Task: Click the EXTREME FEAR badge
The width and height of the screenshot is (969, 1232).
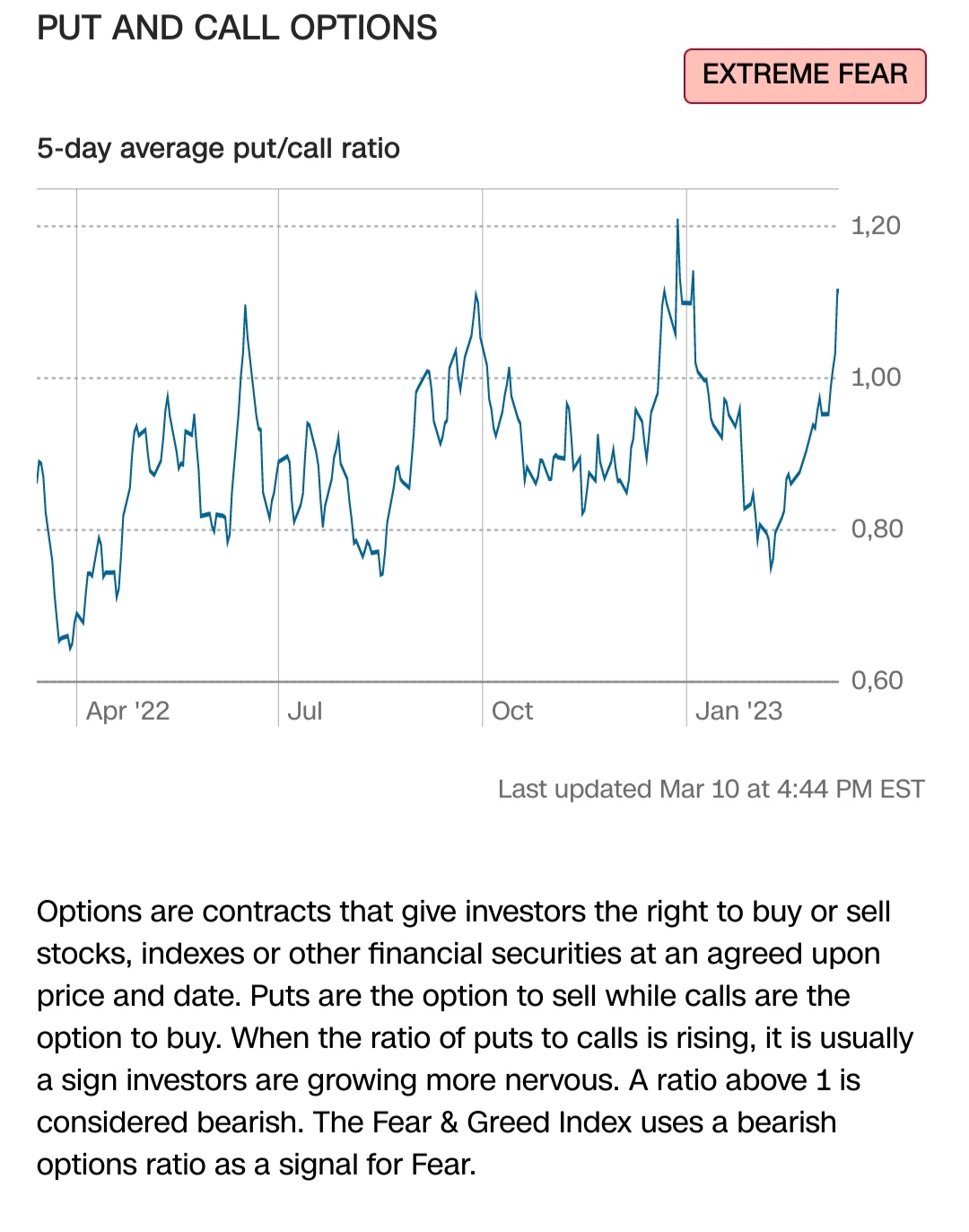Action: click(x=805, y=75)
